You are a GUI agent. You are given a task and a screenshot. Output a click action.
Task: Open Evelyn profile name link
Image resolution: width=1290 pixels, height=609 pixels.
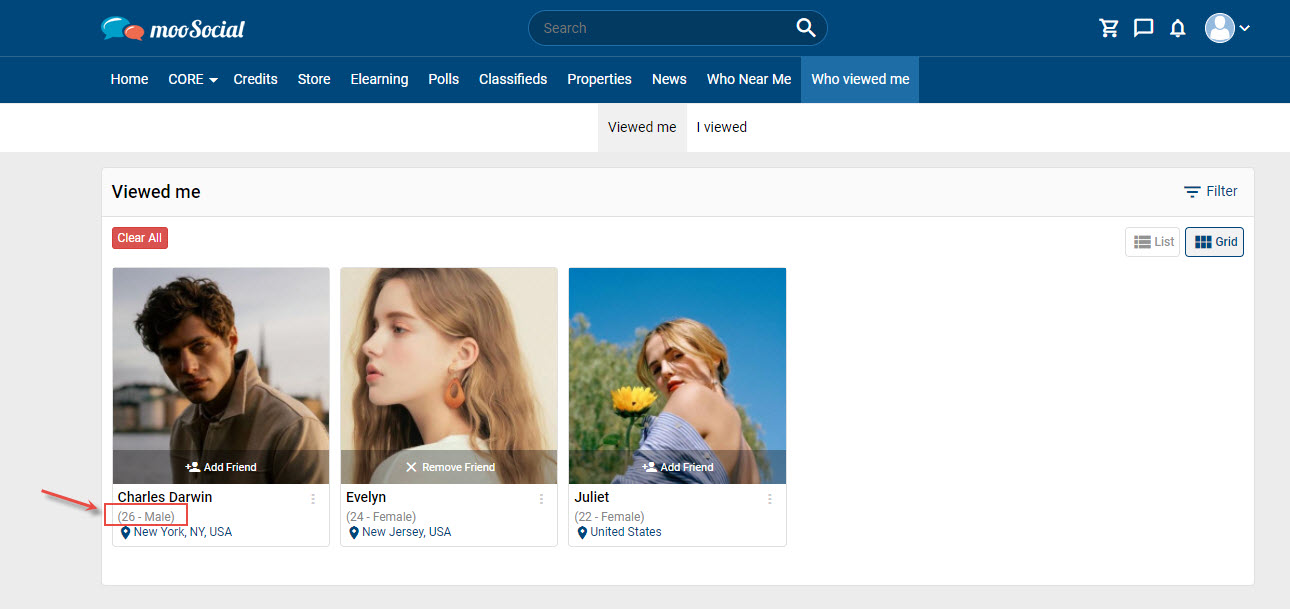coord(366,497)
